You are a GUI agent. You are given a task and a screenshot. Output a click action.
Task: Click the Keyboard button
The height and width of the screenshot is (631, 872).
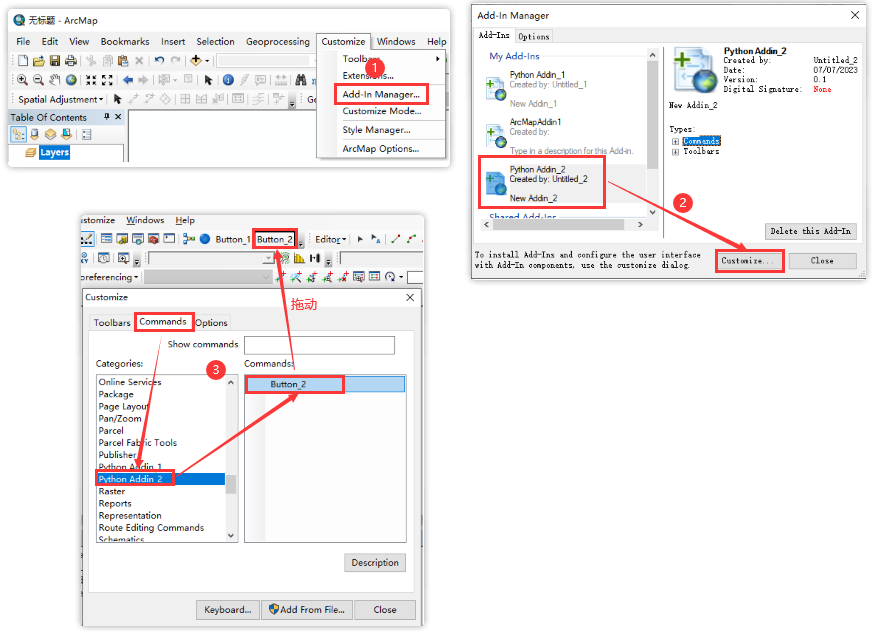(x=227, y=610)
